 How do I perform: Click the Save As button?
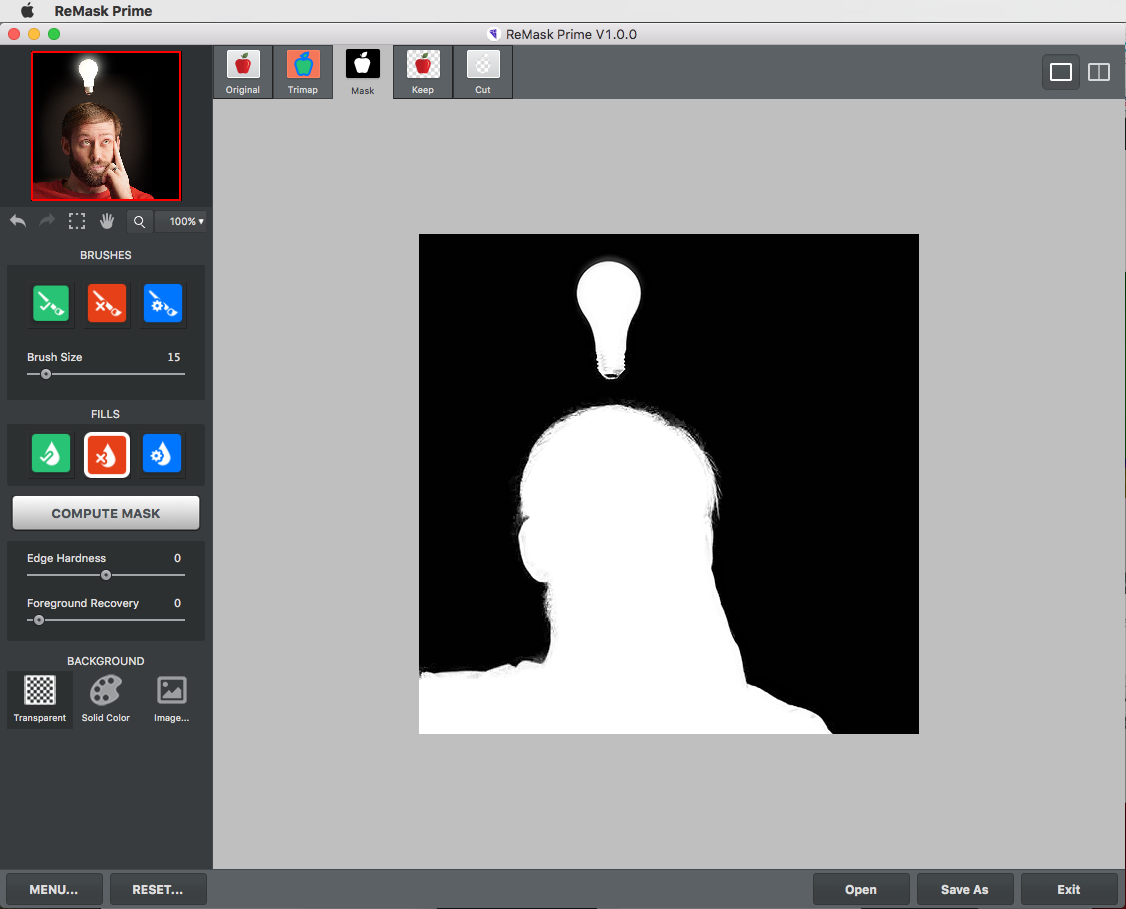(964, 889)
